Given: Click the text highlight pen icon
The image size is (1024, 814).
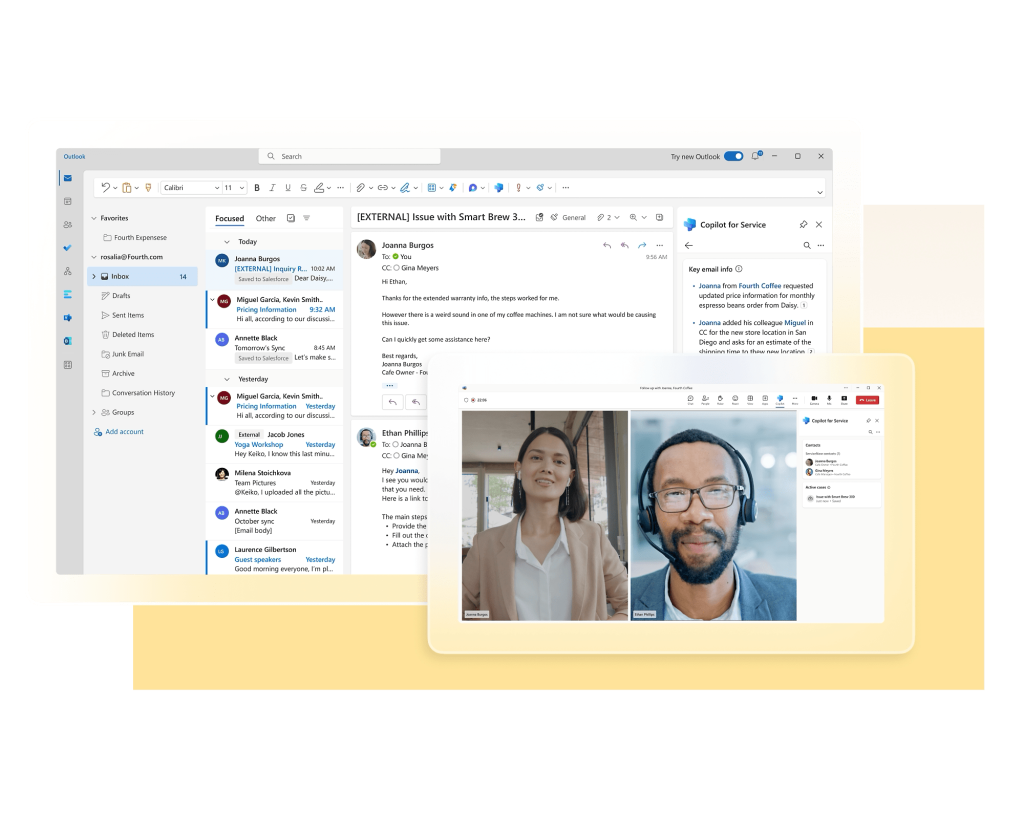Looking at the screenshot, I should [x=319, y=187].
